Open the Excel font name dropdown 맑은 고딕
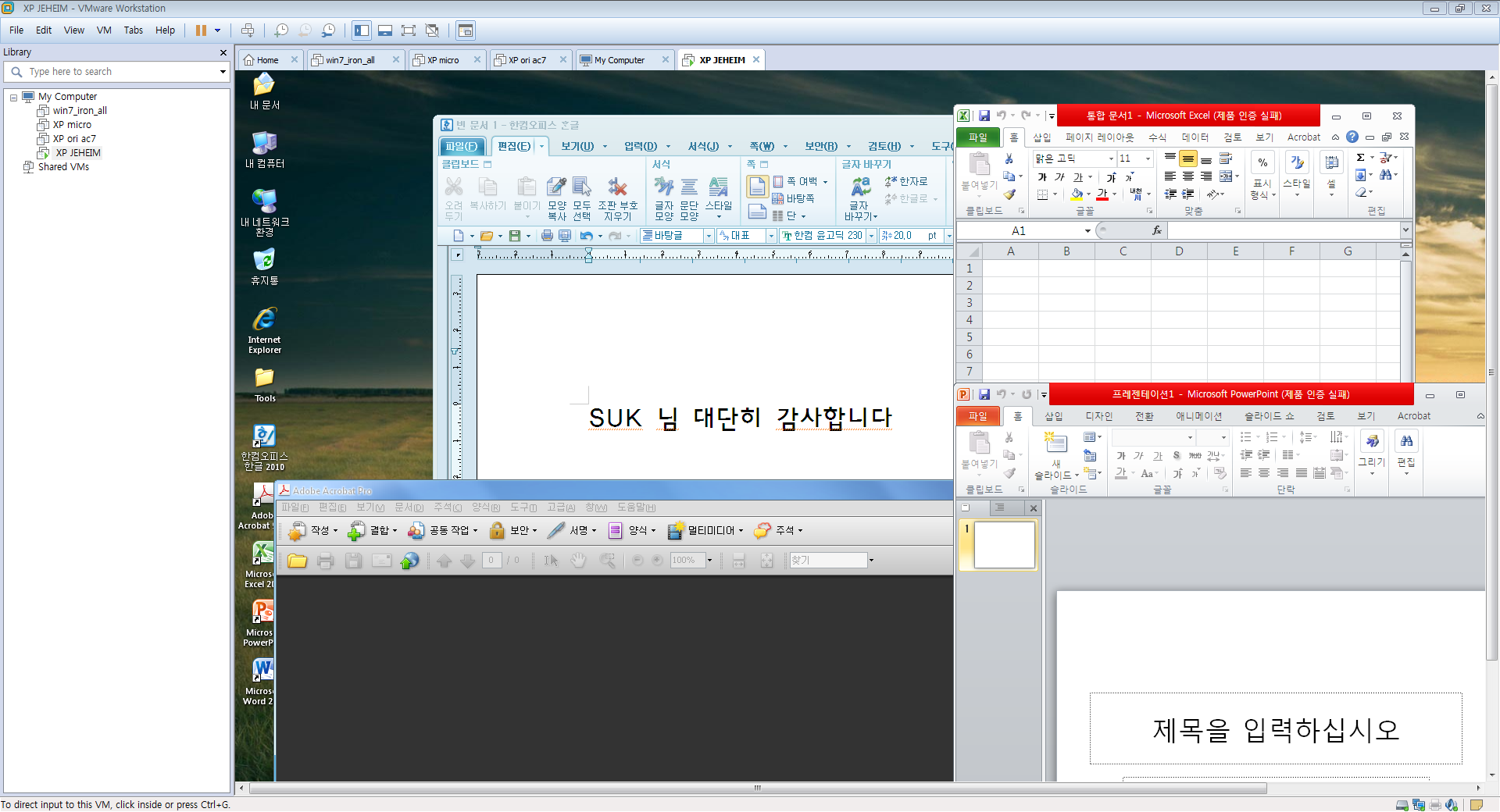 1111,158
